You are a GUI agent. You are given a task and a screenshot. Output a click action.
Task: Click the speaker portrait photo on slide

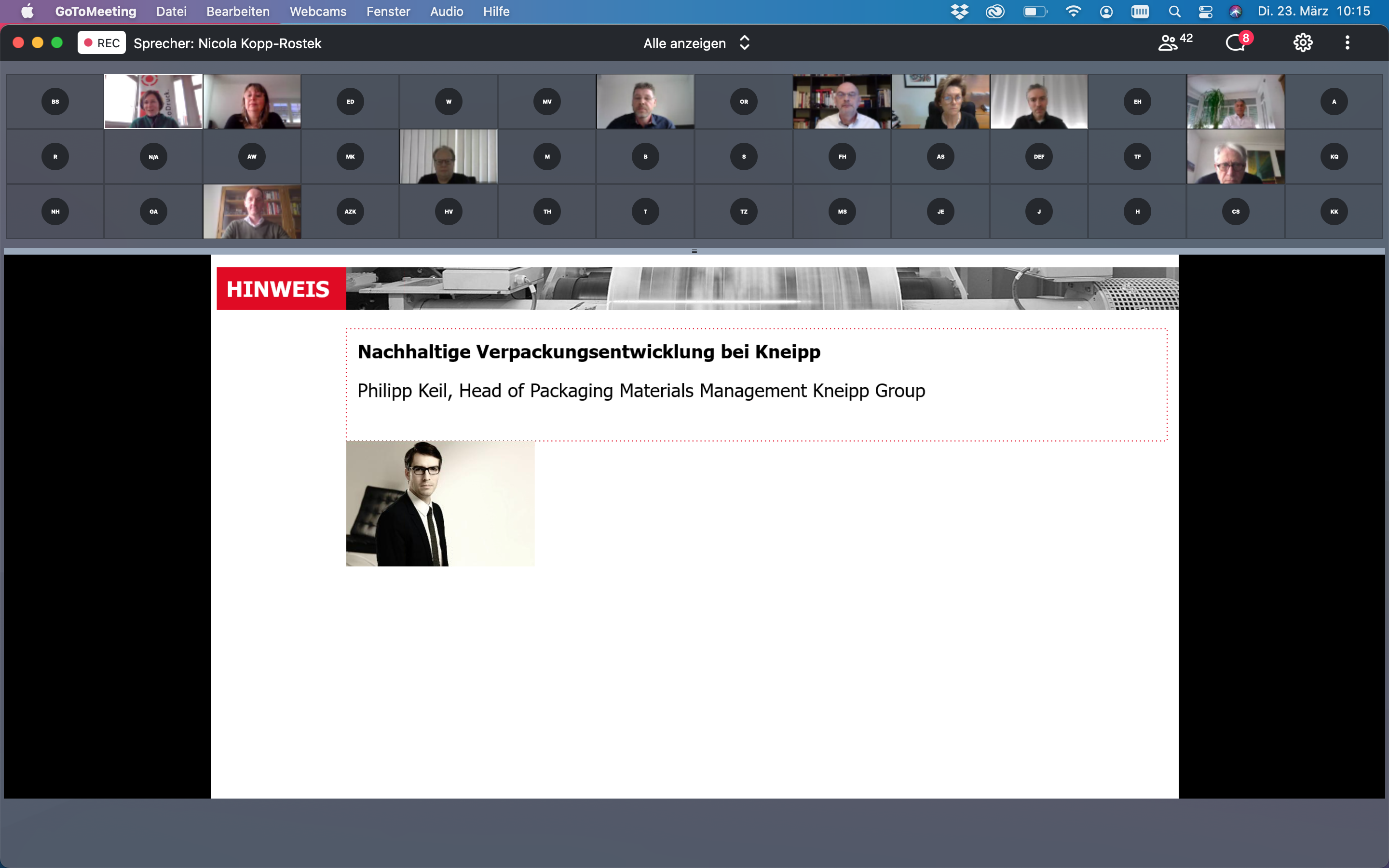click(x=440, y=503)
